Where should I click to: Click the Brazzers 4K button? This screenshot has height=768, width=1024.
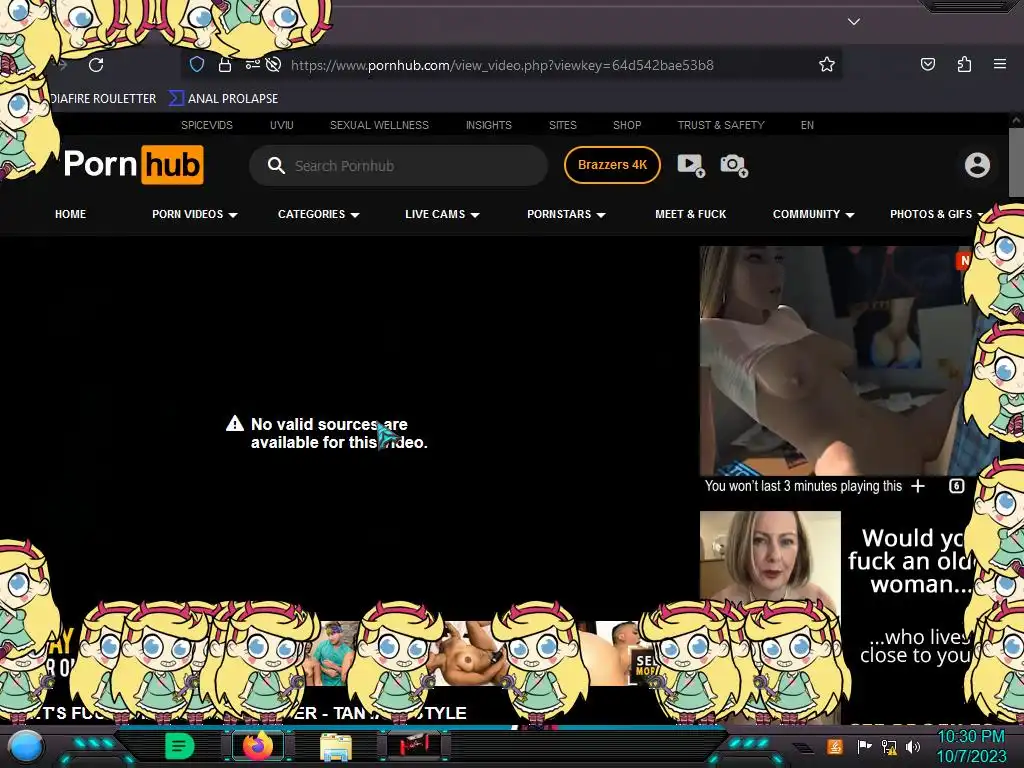click(x=612, y=165)
